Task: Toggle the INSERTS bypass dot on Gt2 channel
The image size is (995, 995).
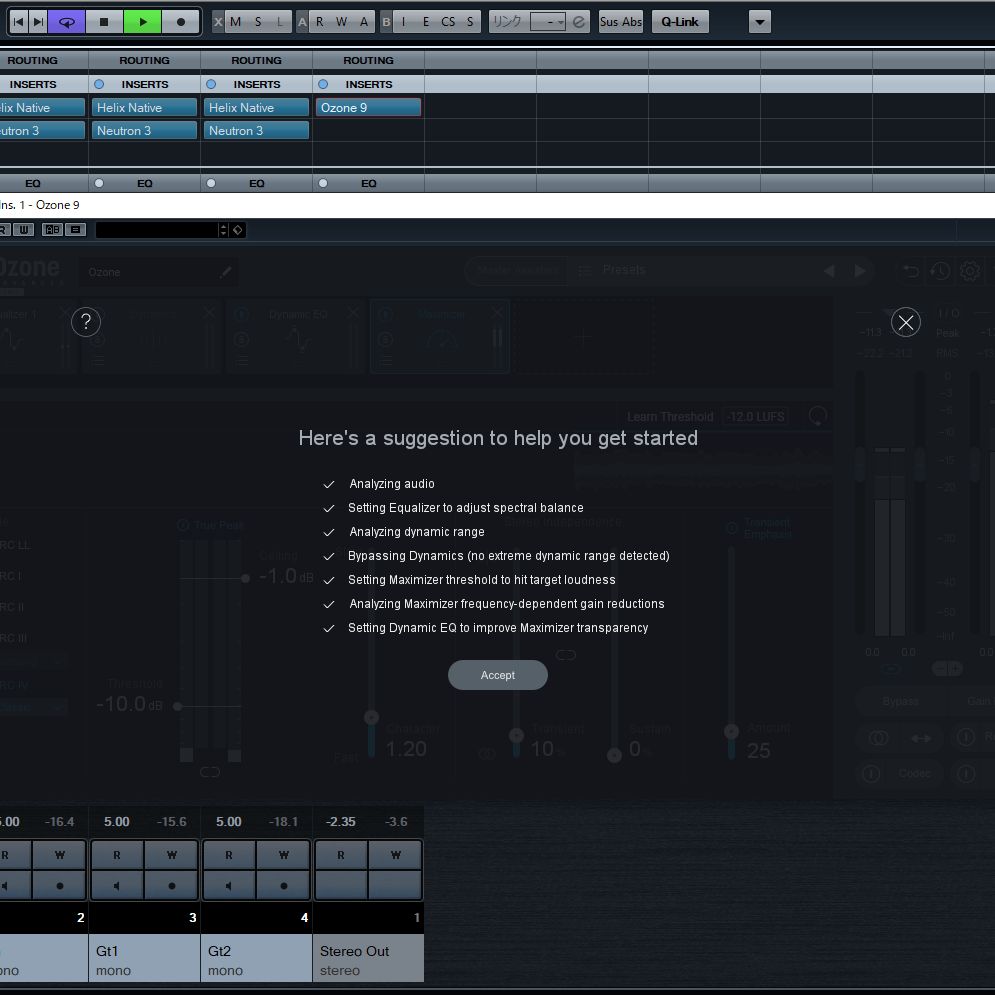Action: 211,84
